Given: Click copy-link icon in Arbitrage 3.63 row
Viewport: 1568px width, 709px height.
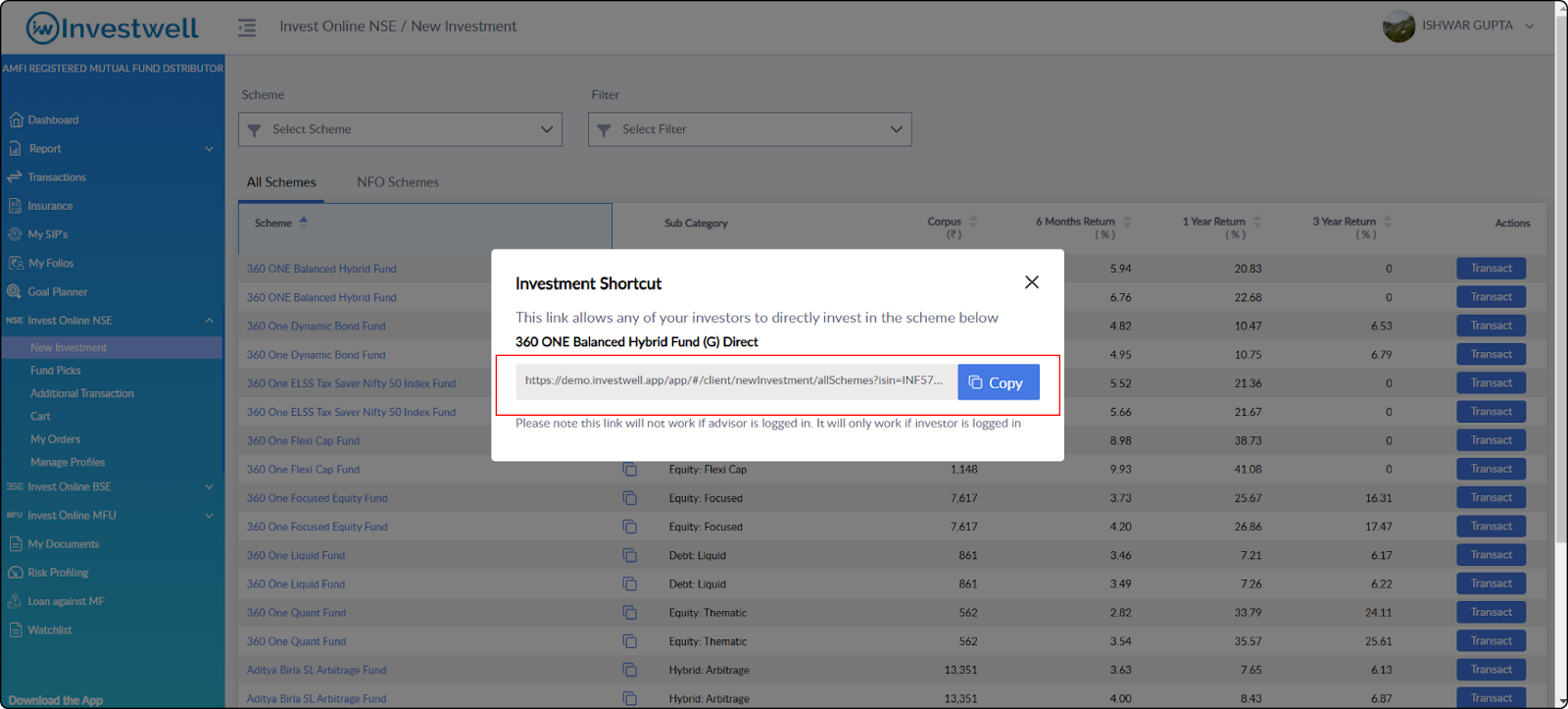Looking at the screenshot, I should click(x=629, y=670).
